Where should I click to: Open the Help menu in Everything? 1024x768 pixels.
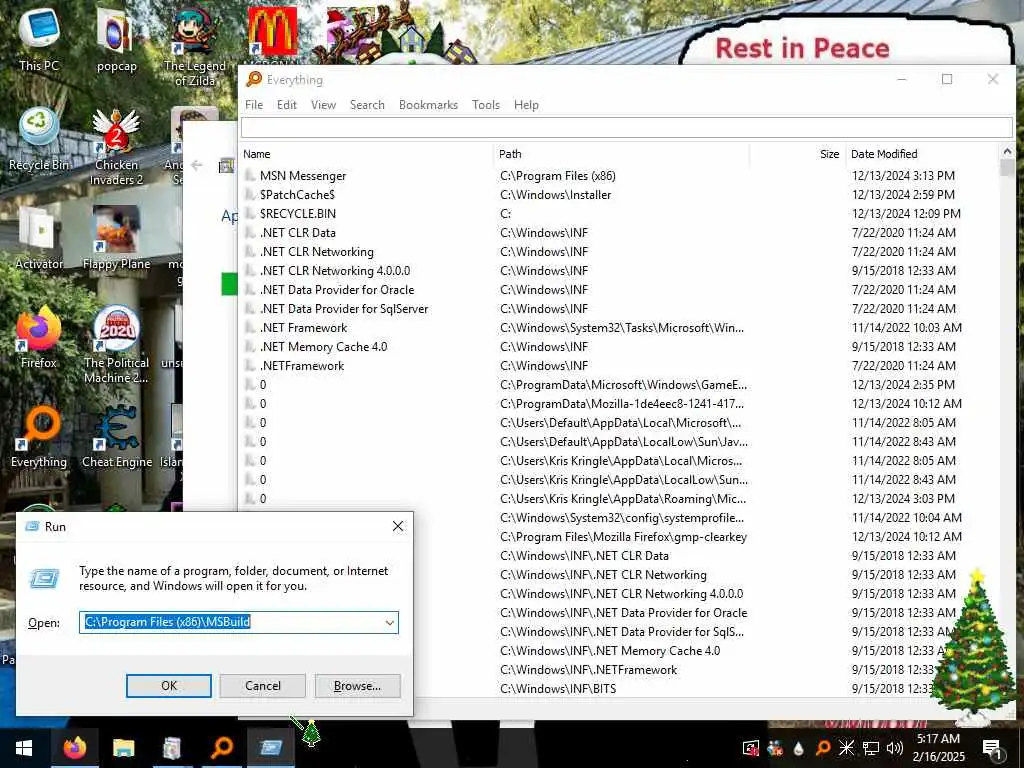pyautogui.click(x=526, y=104)
